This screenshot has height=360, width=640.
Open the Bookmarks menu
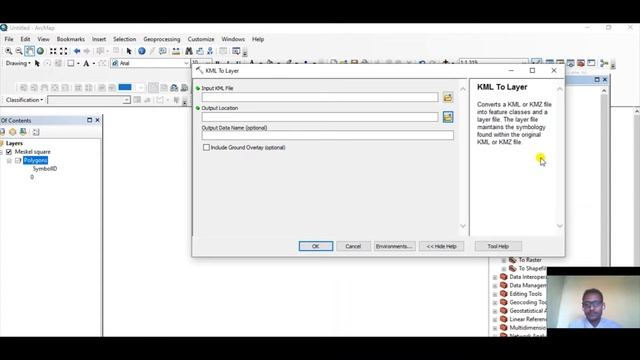[71, 39]
